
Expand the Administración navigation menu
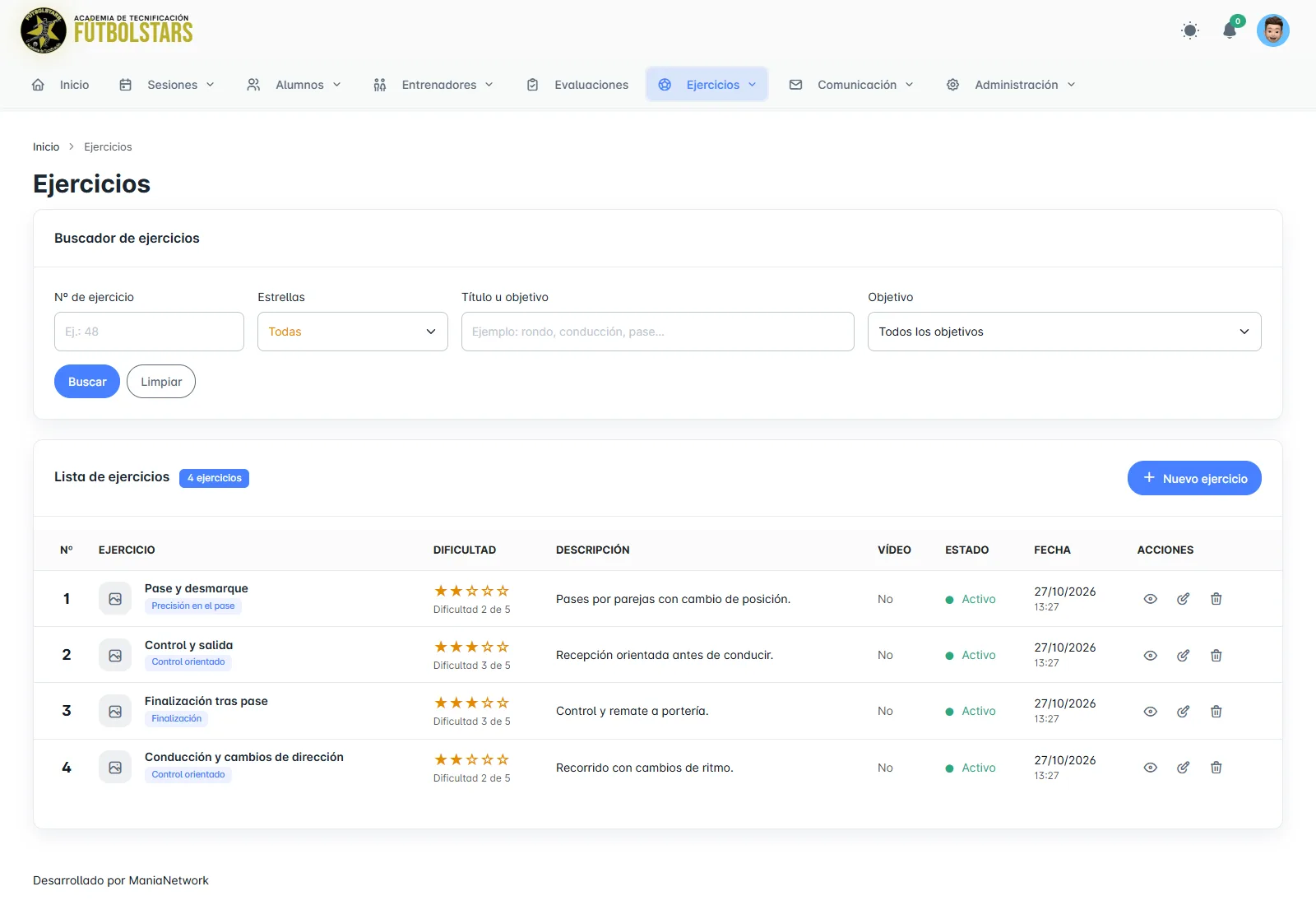pos(1011,85)
